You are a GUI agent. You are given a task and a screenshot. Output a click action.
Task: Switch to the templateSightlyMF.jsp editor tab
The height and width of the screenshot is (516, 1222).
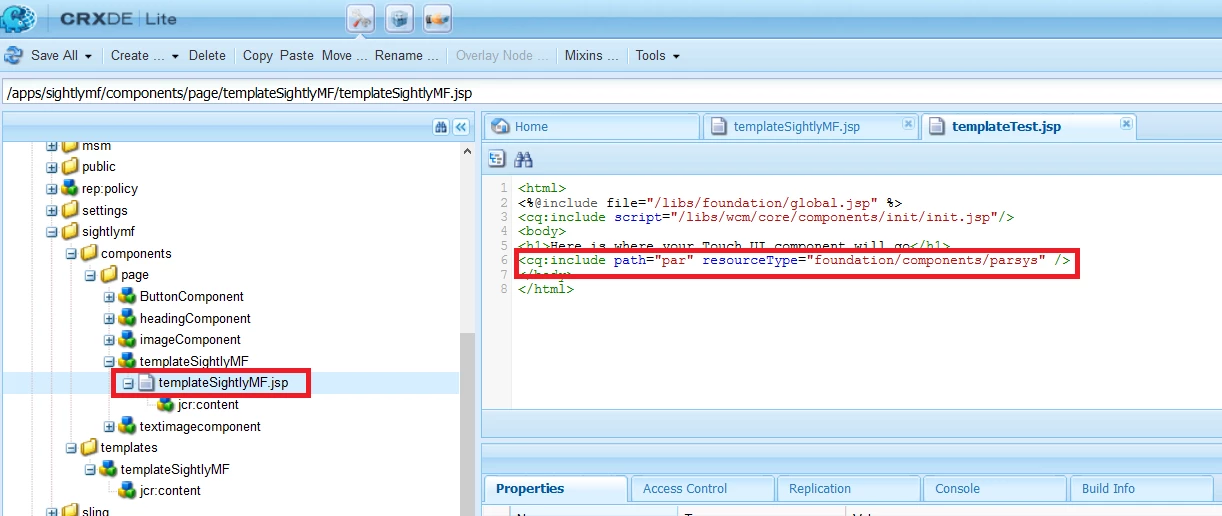810,127
